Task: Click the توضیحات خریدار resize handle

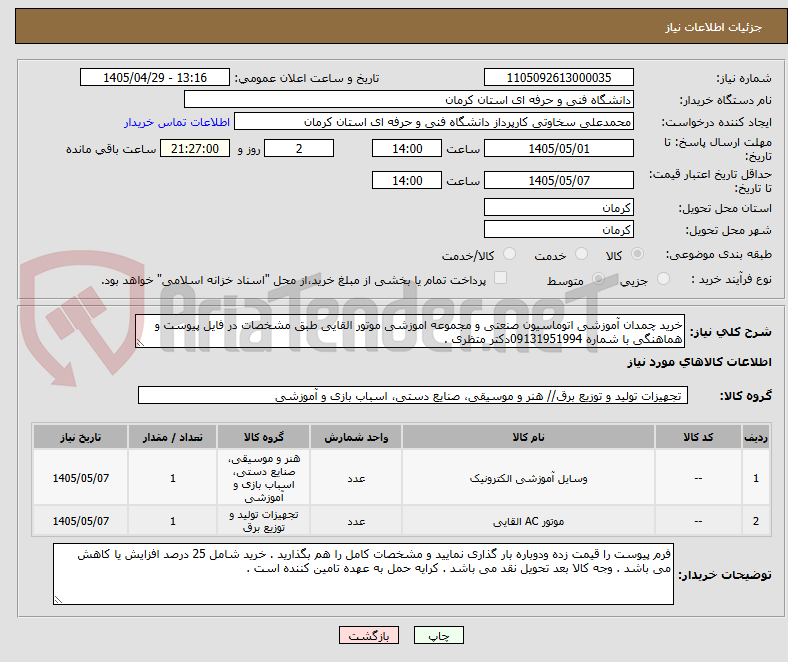Action: tap(58, 599)
